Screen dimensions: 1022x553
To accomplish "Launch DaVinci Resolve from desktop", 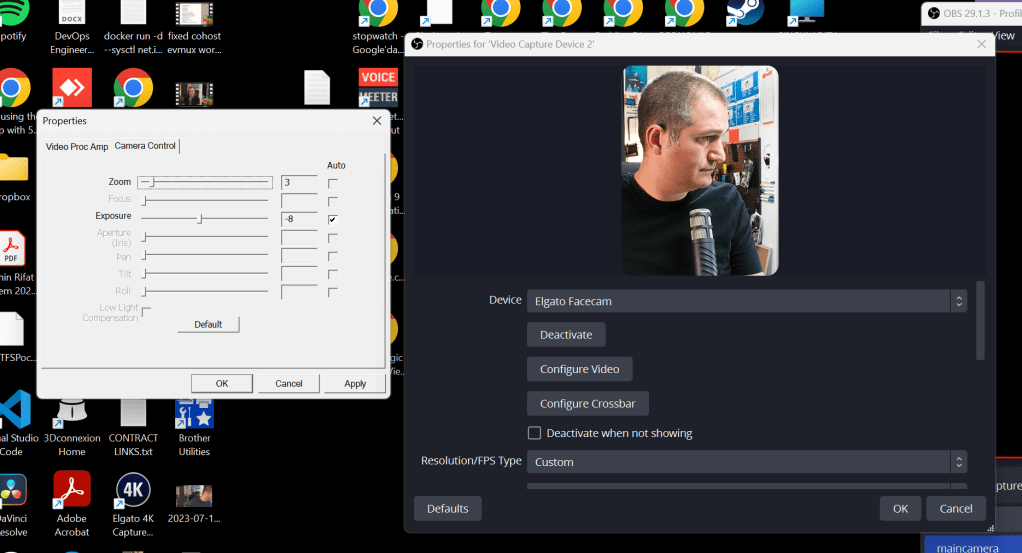I will [x=13, y=490].
